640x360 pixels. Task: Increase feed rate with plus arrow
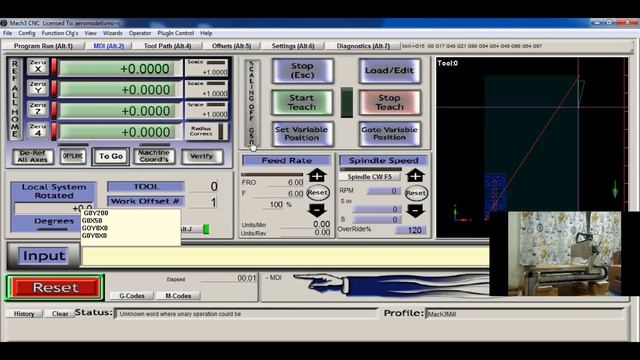317,176
